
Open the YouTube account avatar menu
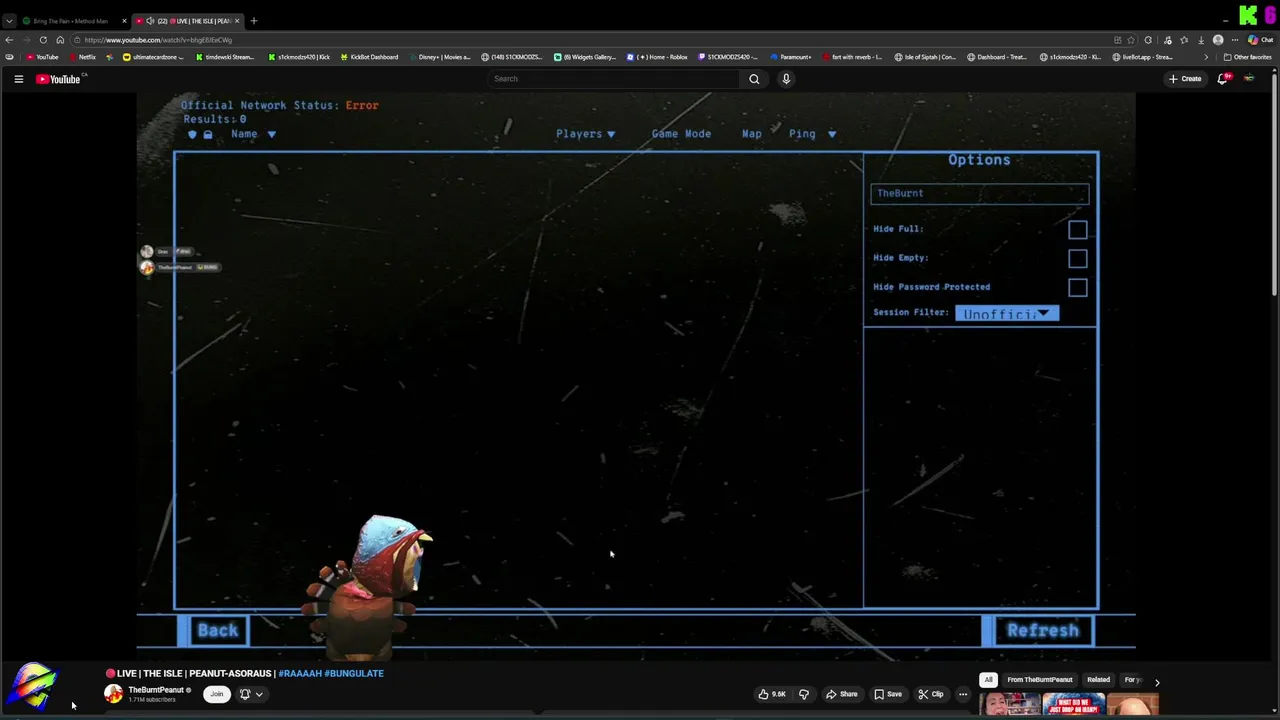coord(1249,79)
